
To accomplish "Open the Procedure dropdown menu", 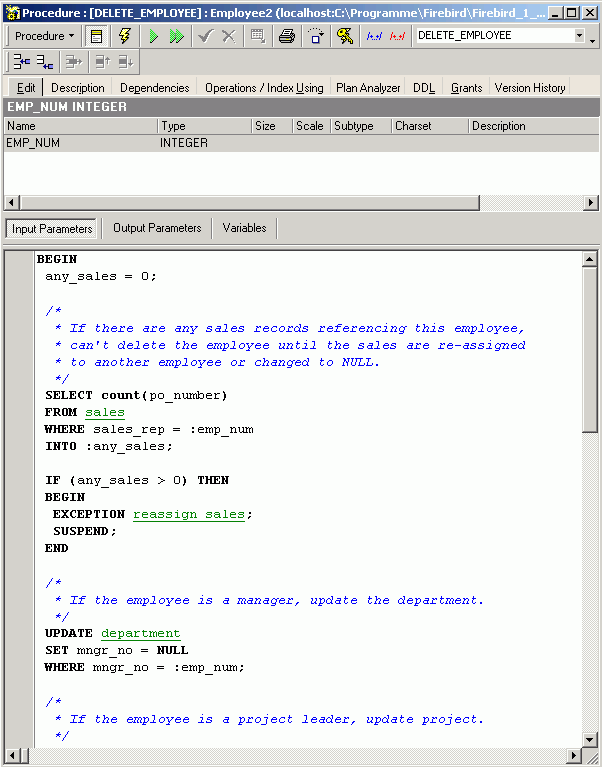I will click(44, 36).
